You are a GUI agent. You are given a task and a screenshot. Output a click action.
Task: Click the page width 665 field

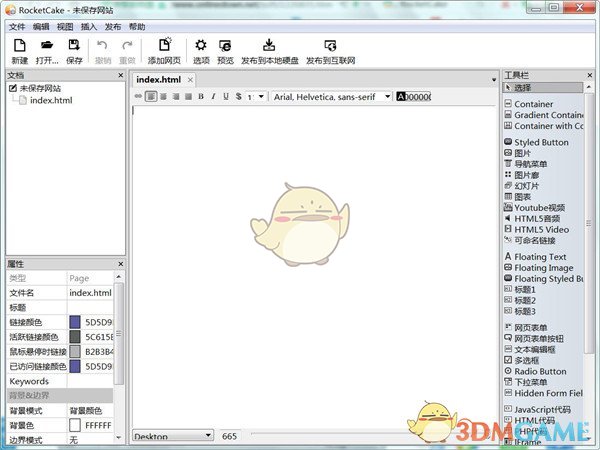pyautogui.click(x=229, y=436)
